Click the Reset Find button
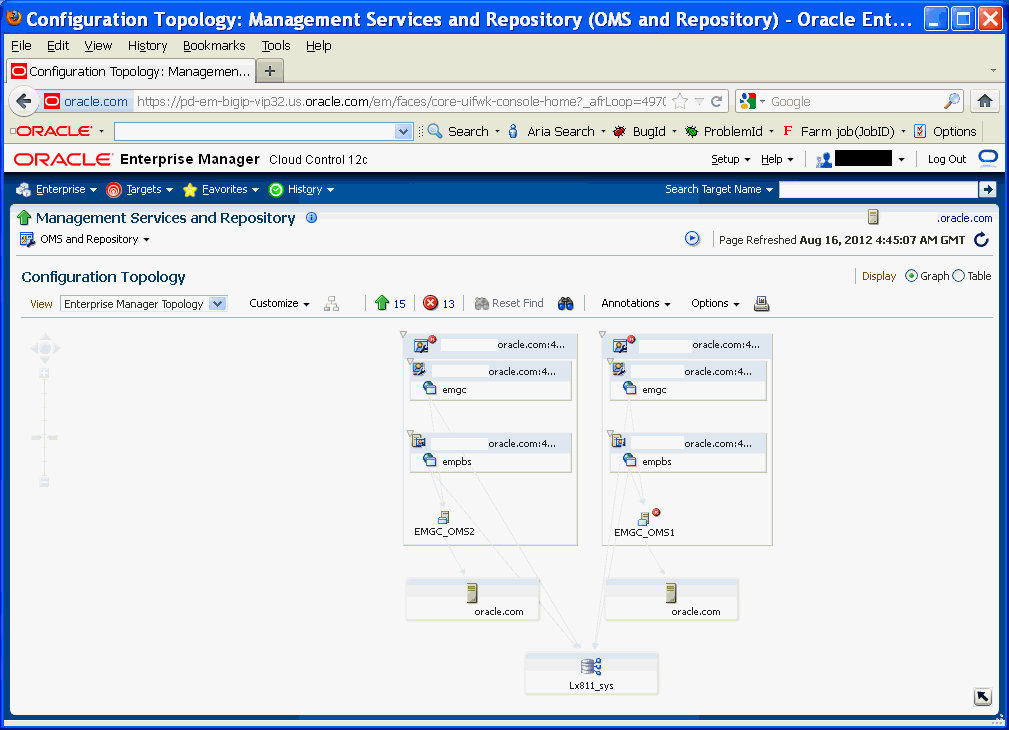The width and height of the screenshot is (1009, 730). coord(509,303)
